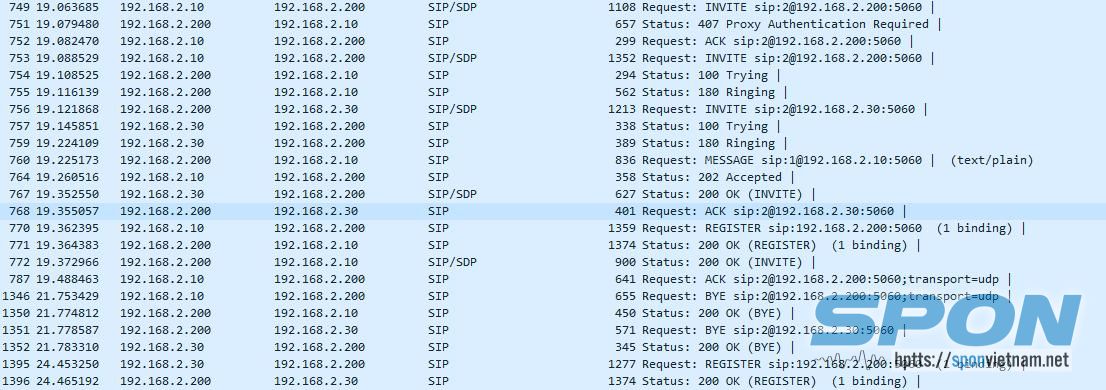Screen dimensions: 1106x390
Task: Select packet 755 Status 180 Ringing
Action: 553,92
